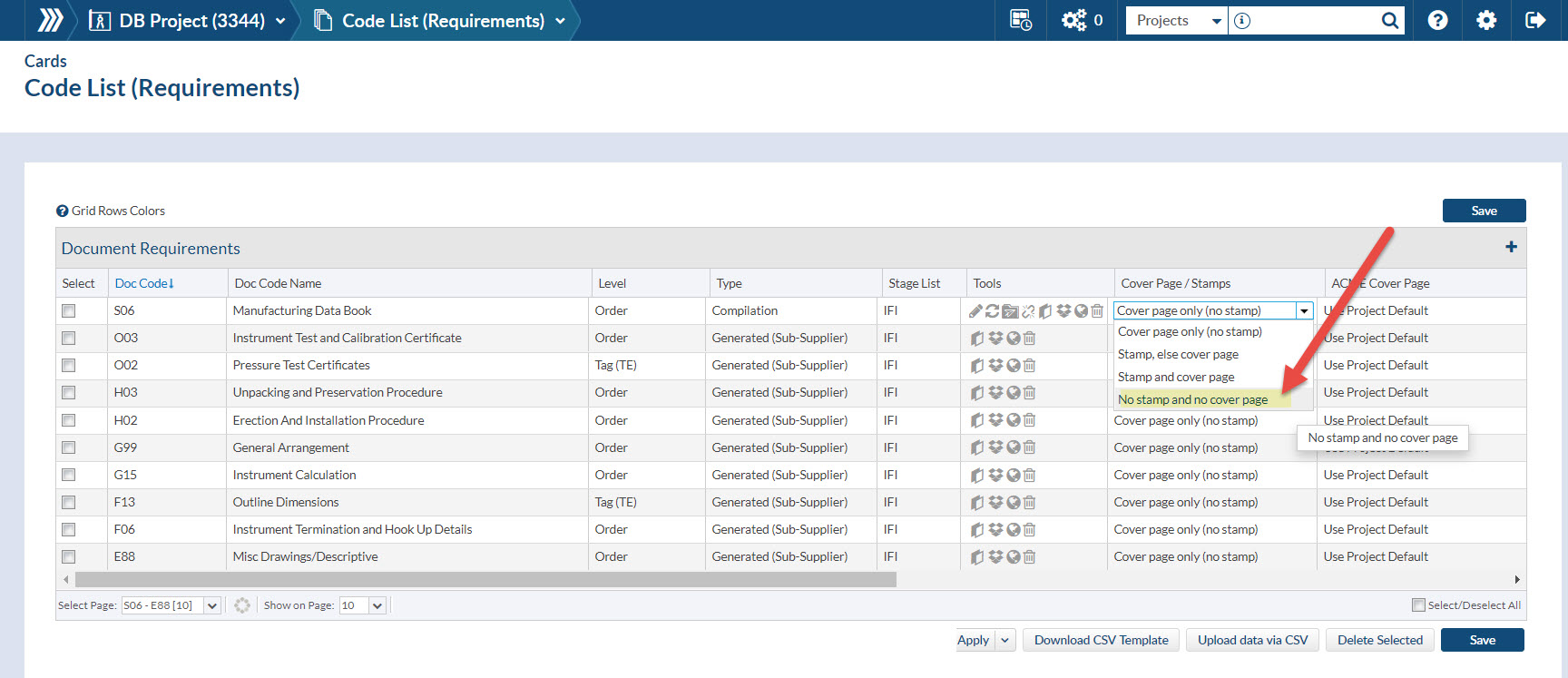This screenshot has width=1568, height=678.
Task: Click the refresh icon in S06 row
Action: [x=992, y=310]
